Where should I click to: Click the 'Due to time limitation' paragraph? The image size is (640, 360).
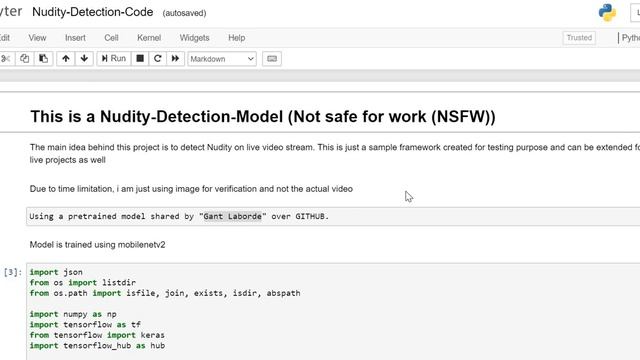pyautogui.click(x=191, y=189)
